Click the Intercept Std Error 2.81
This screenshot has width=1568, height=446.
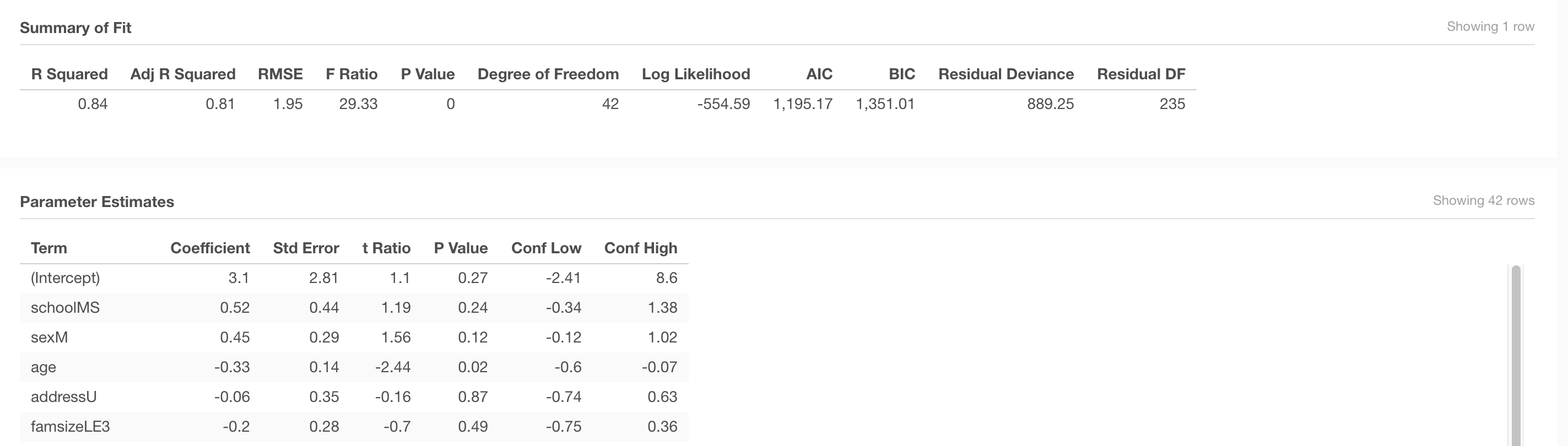pos(324,278)
